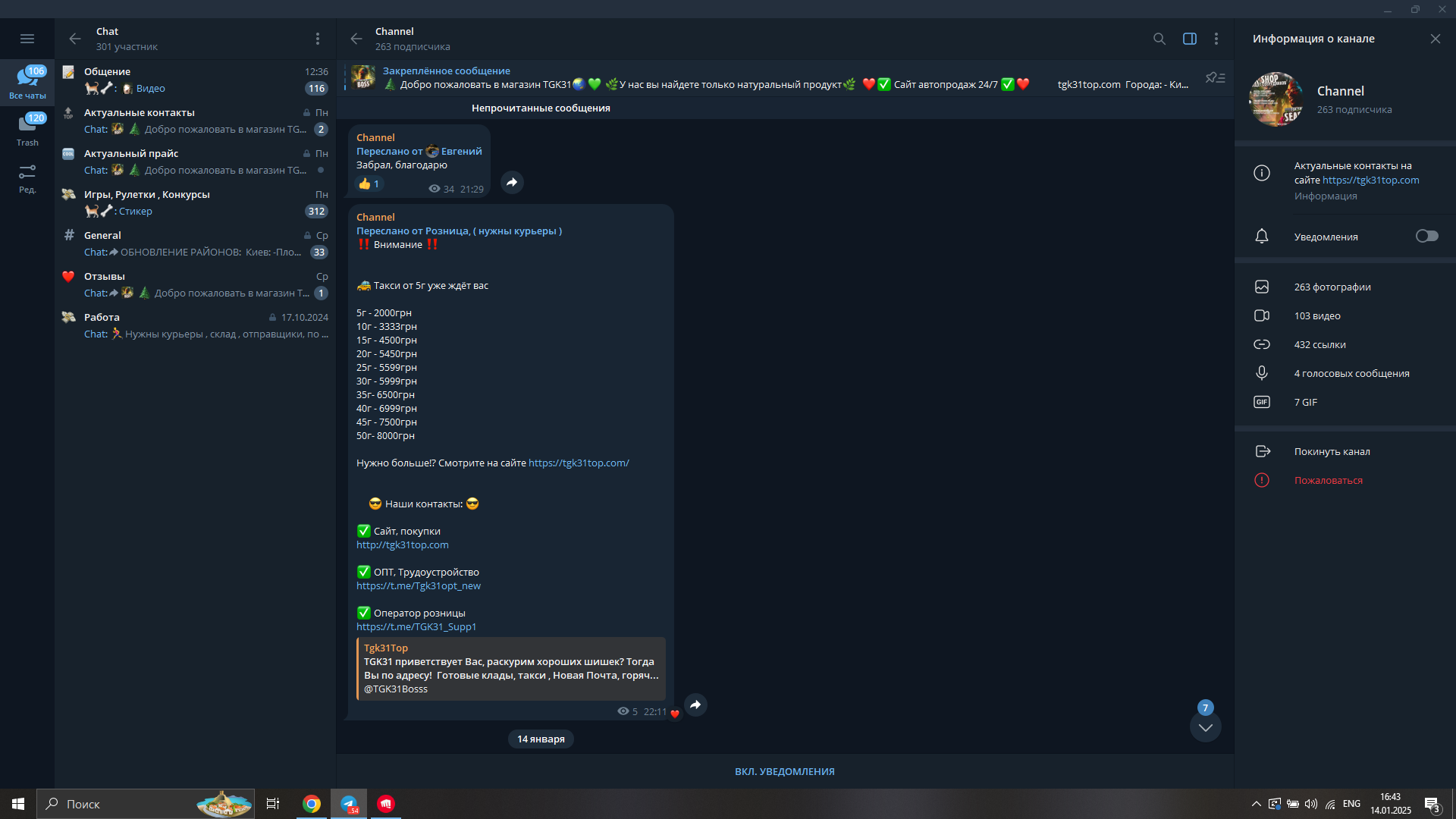Toggle the 'Уведомления' switch

pyautogui.click(x=1426, y=236)
